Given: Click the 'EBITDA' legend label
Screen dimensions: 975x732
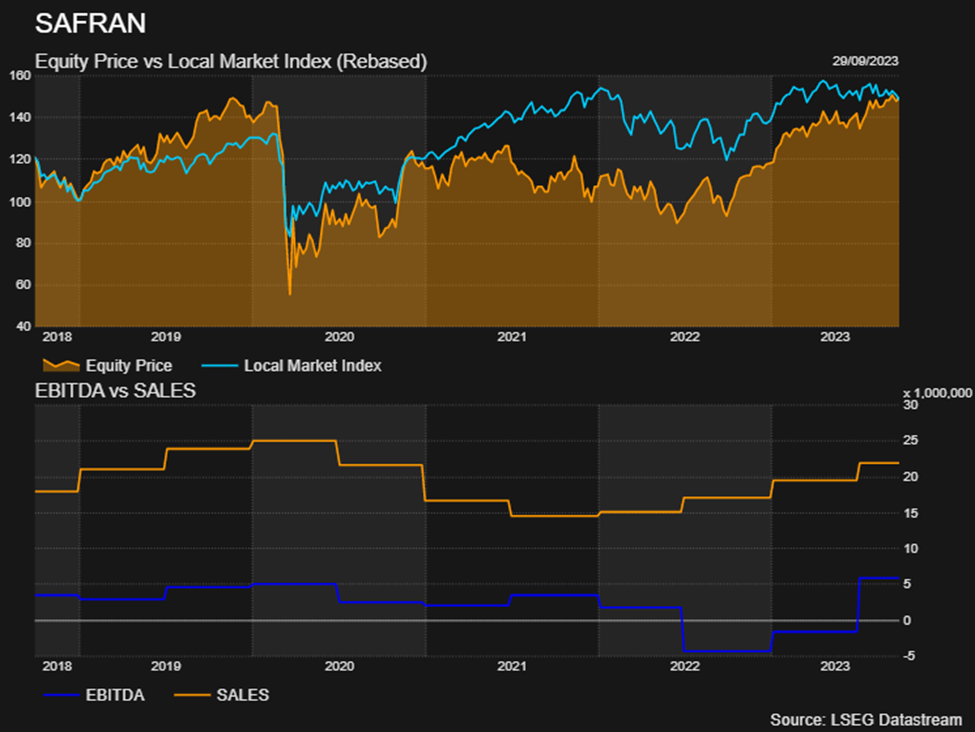Looking at the screenshot, I should [x=115, y=695].
